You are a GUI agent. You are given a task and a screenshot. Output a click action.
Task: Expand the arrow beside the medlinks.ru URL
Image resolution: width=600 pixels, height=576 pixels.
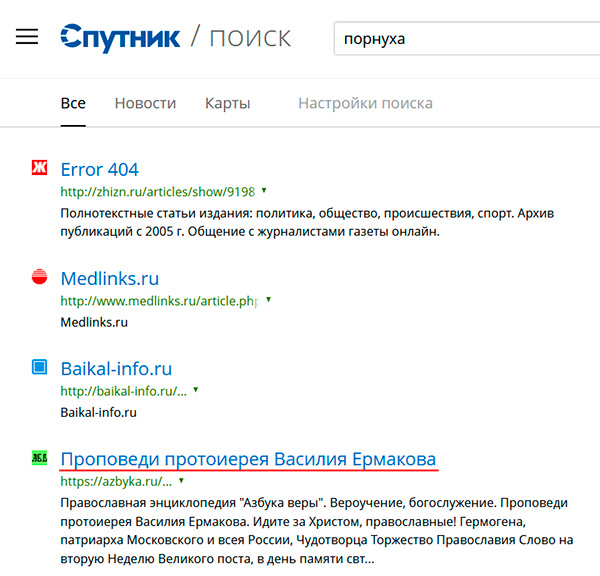pyautogui.click(x=268, y=300)
